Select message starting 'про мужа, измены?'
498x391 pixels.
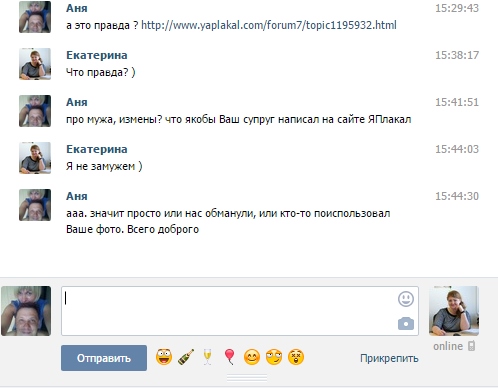[239, 119]
